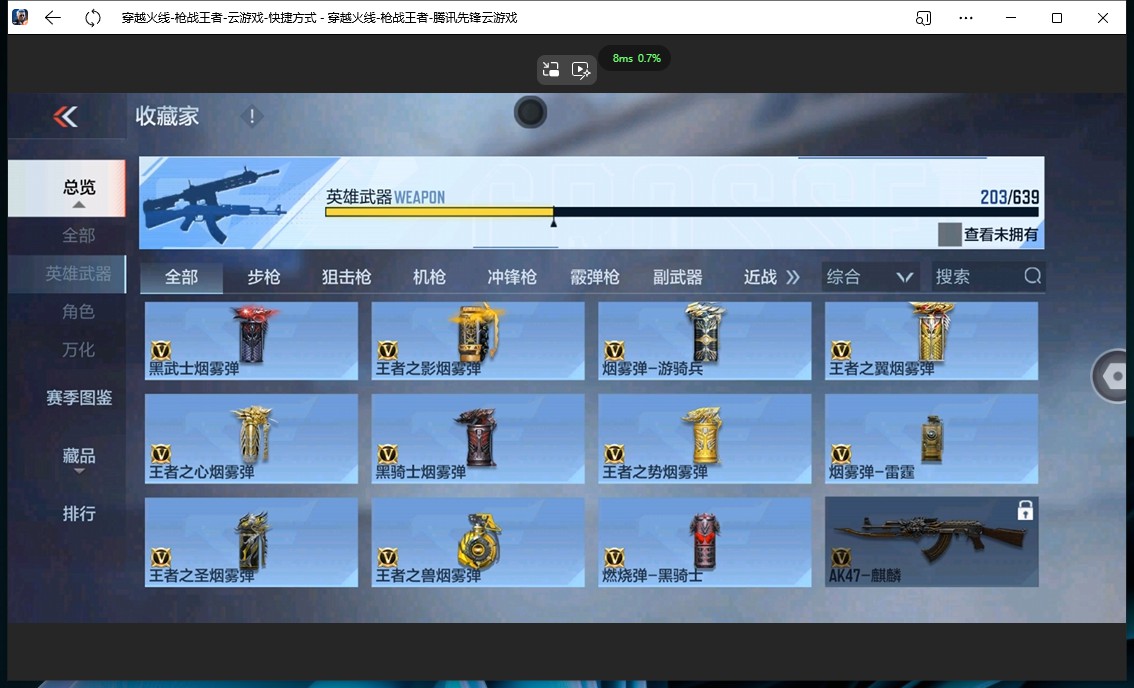The width and height of the screenshot is (1134, 688).
Task: Switch to the 副武器 tab
Action: pyautogui.click(x=678, y=277)
